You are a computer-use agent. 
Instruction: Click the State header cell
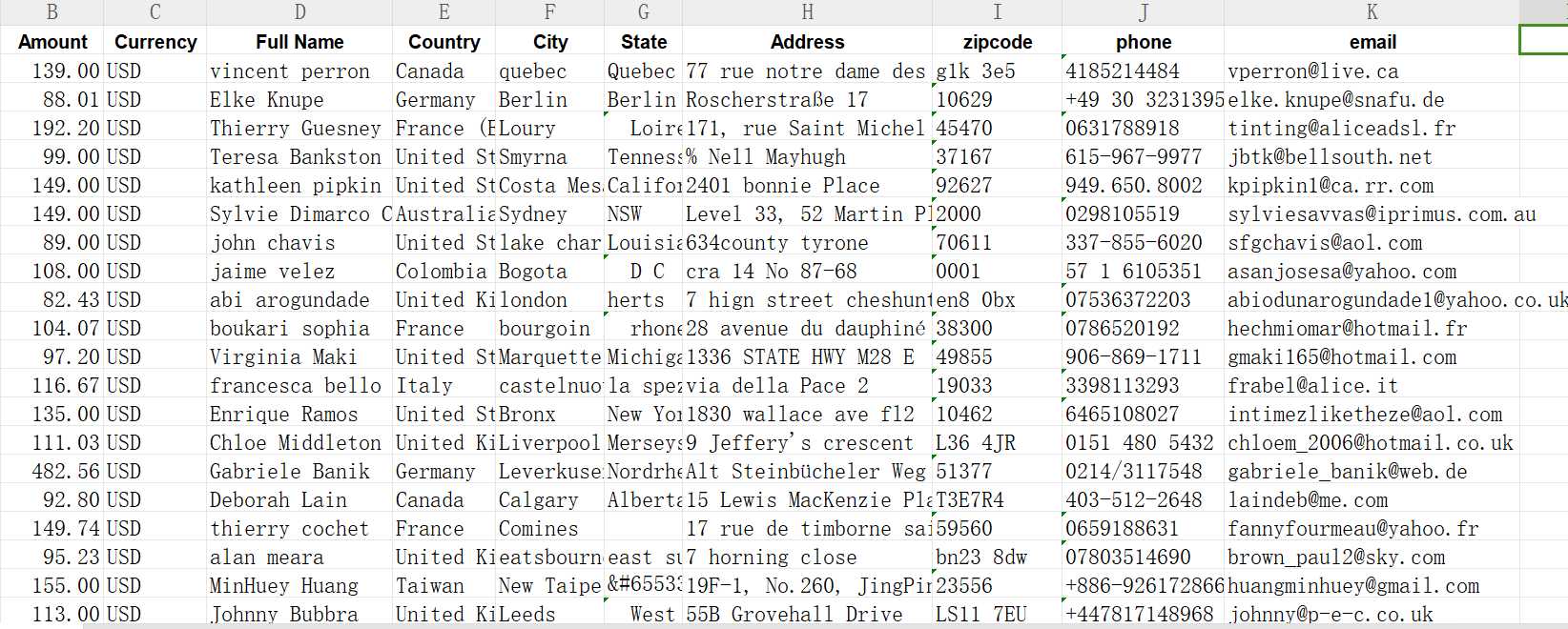click(644, 42)
